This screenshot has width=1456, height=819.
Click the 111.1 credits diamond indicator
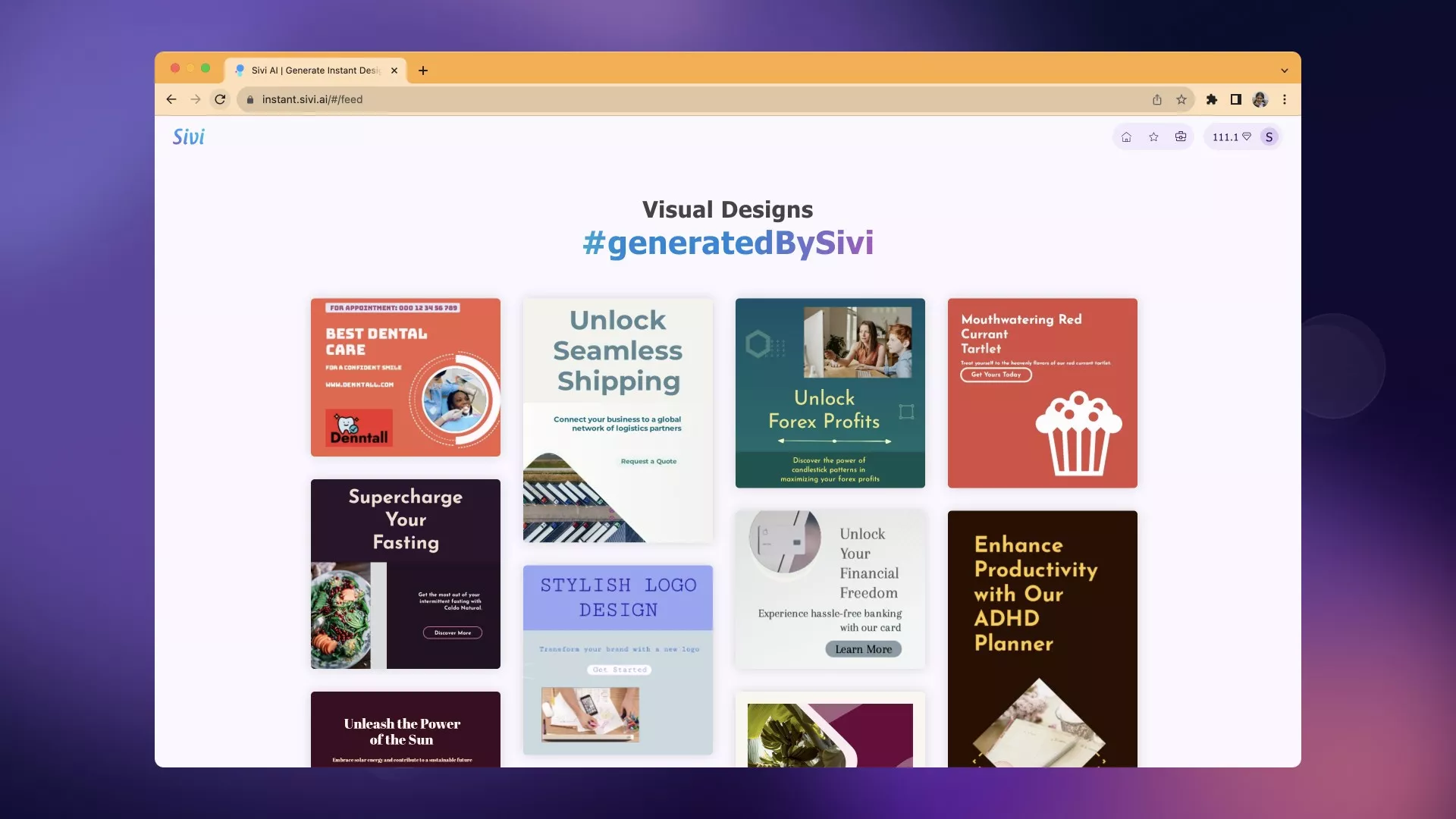[1231, 137]
